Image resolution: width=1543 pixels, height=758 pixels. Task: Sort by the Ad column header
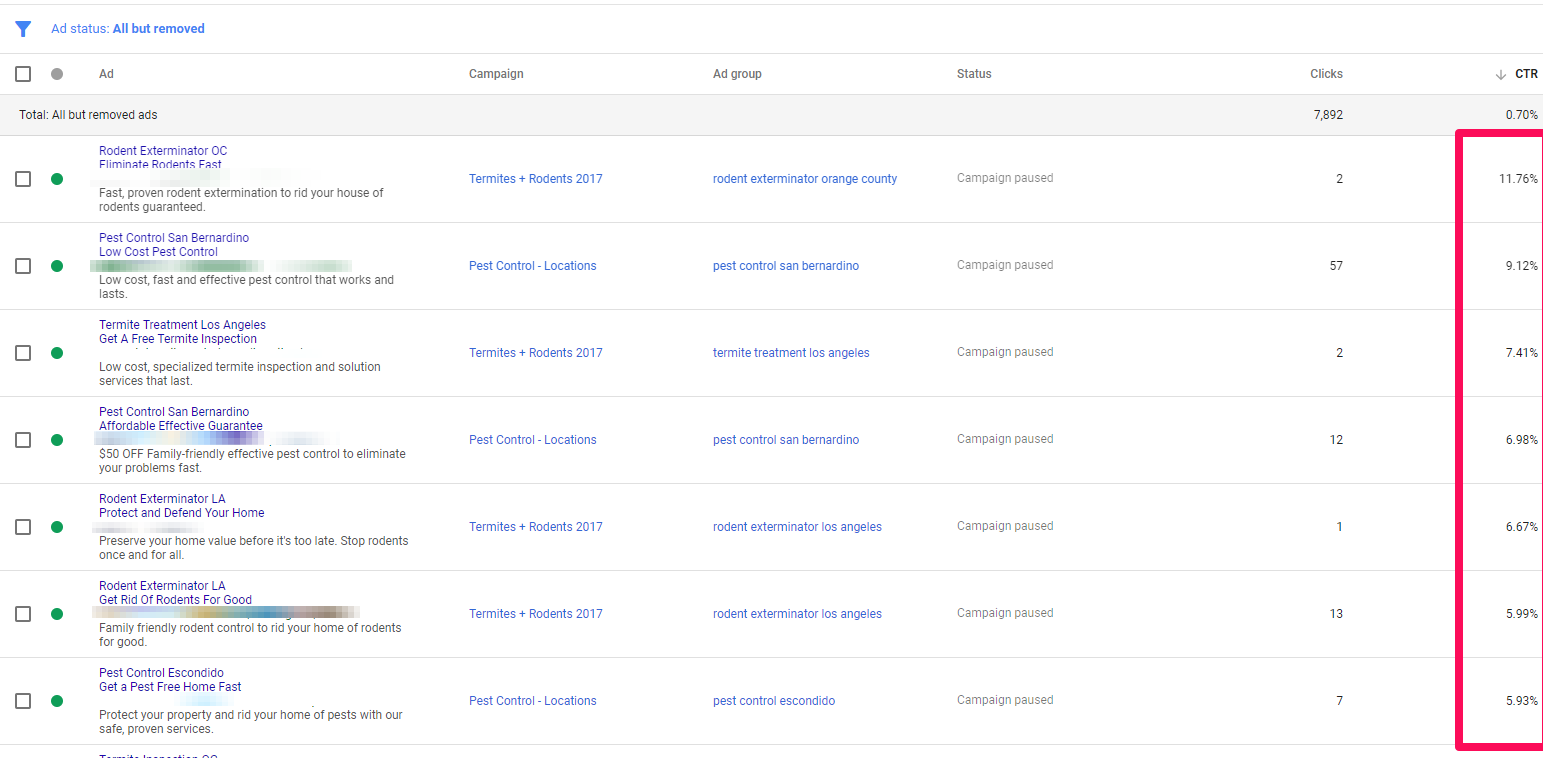[x=106, y=74]
